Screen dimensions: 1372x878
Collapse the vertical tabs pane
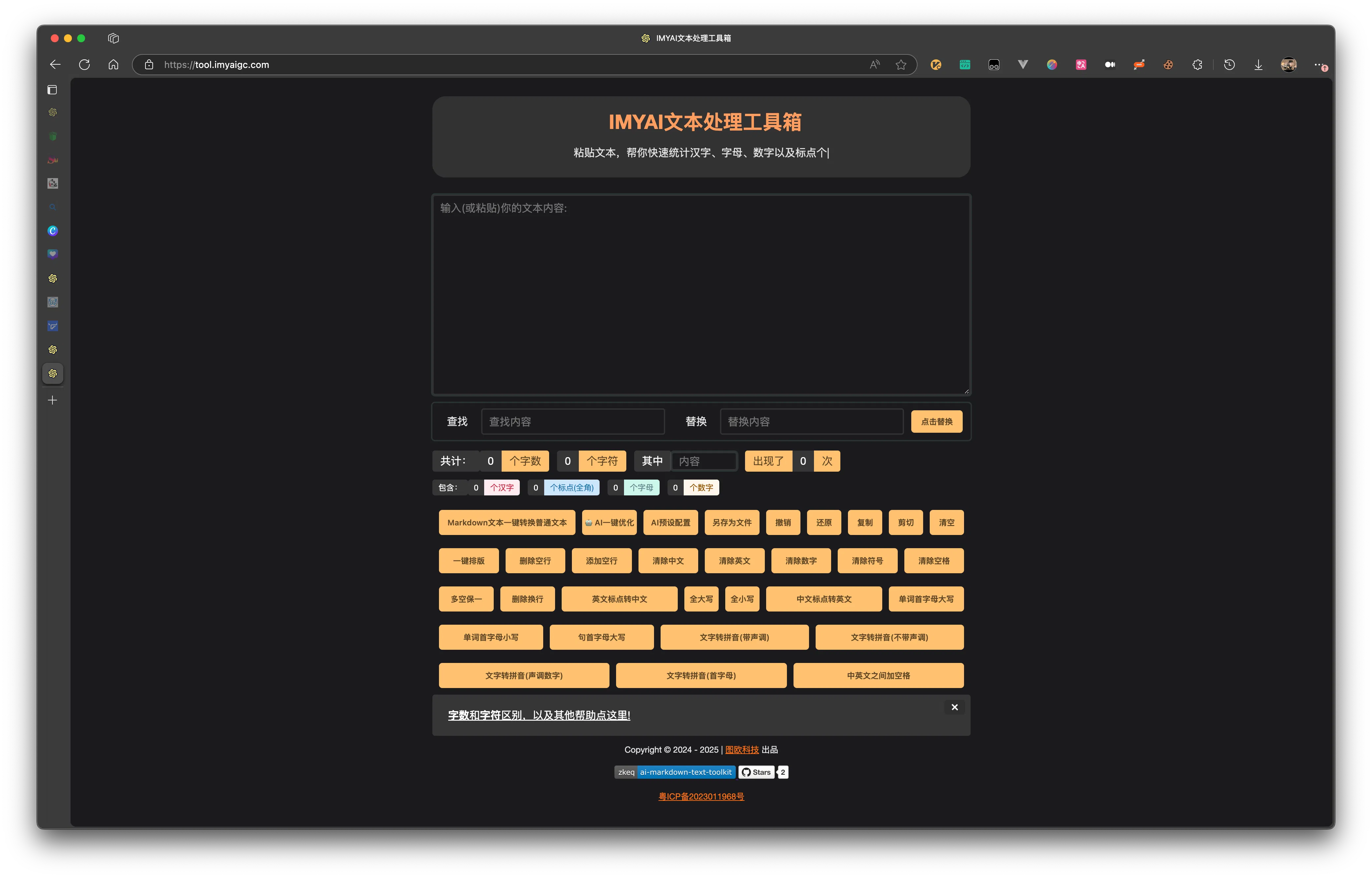(52, 89)
